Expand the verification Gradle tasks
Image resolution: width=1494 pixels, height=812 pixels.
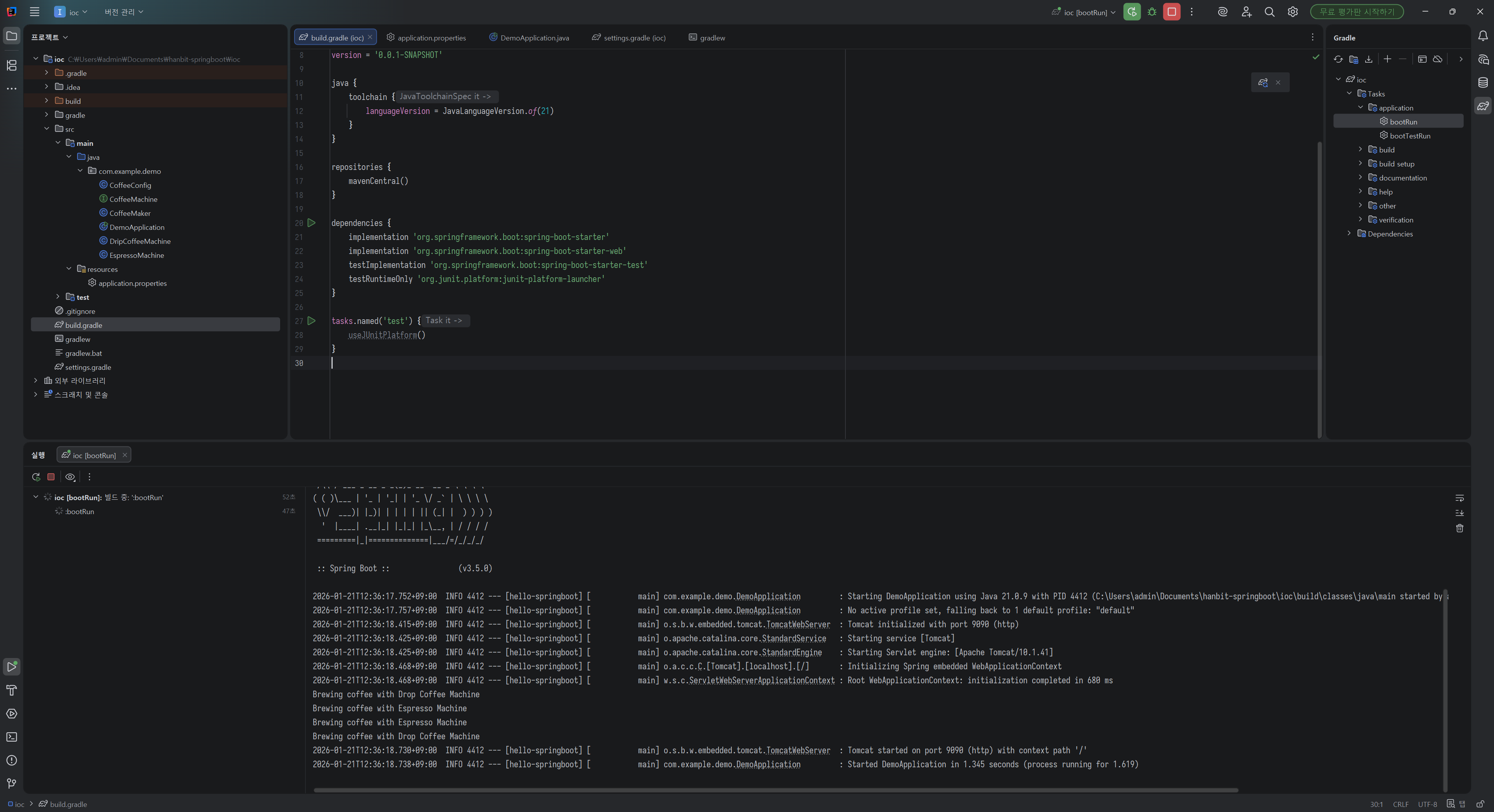(x=1360, y=220)
